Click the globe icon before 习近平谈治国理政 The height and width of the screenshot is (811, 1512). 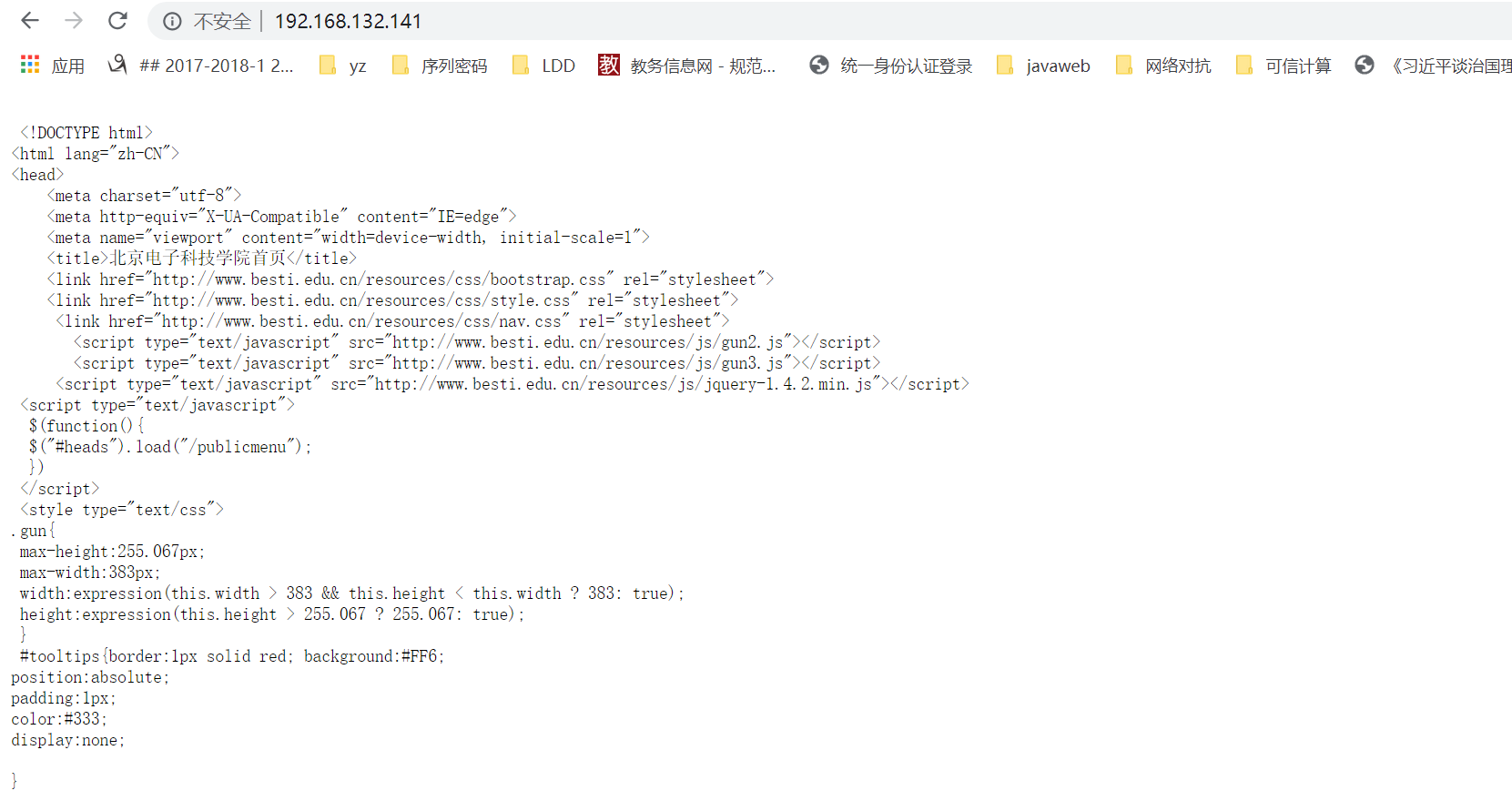click(x=1364, y=66)
